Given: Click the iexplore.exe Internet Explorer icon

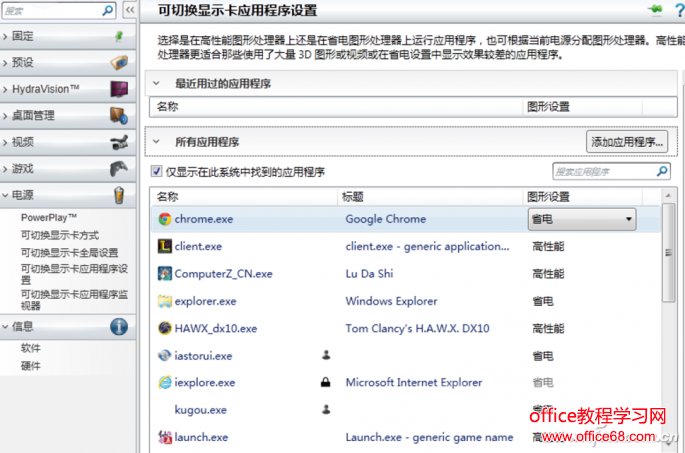Looking at the screenshot, I should (165, 383).
